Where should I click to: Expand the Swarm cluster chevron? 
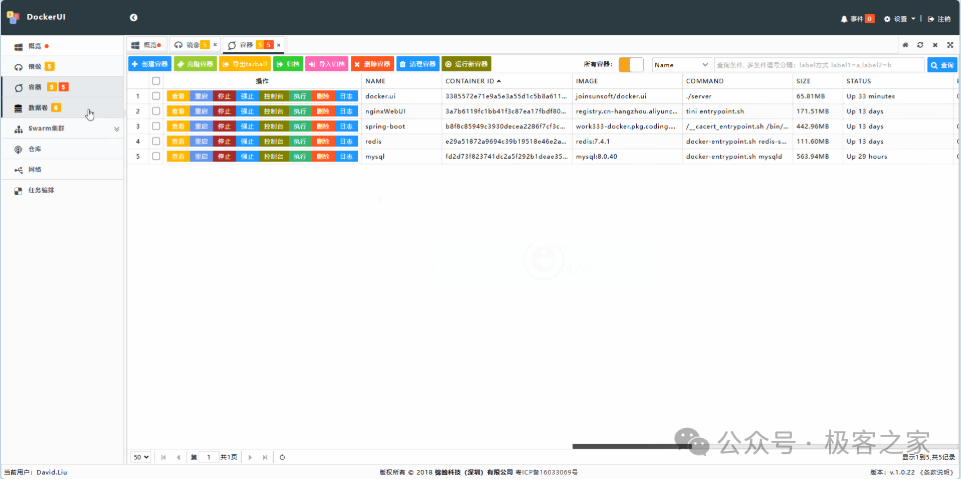click(116, 129)
